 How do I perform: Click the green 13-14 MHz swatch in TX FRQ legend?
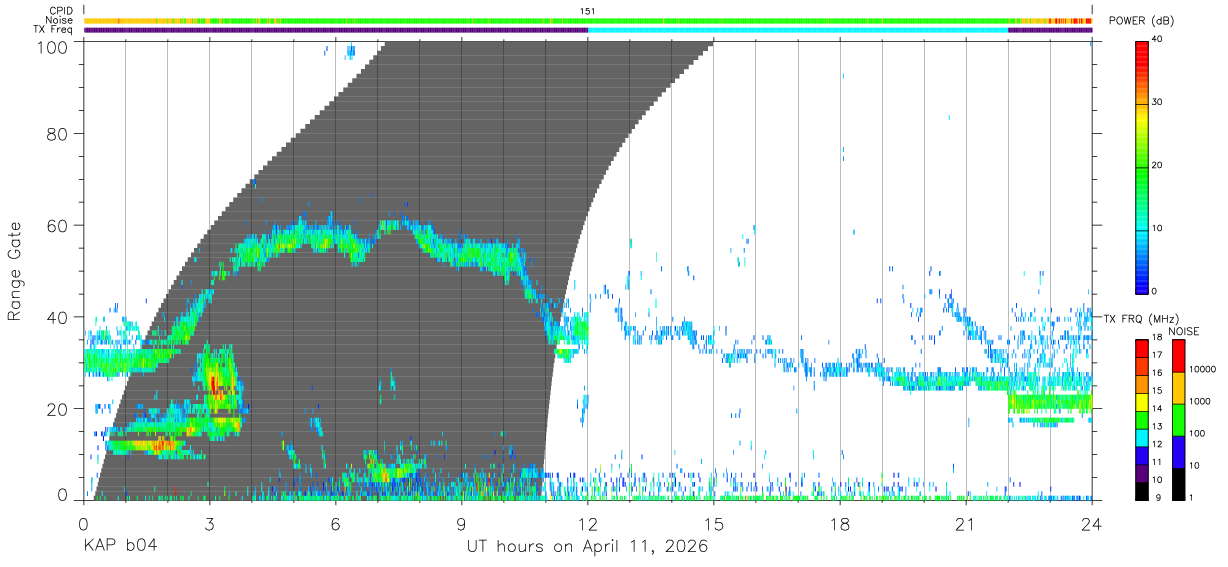pos(1142,419)
